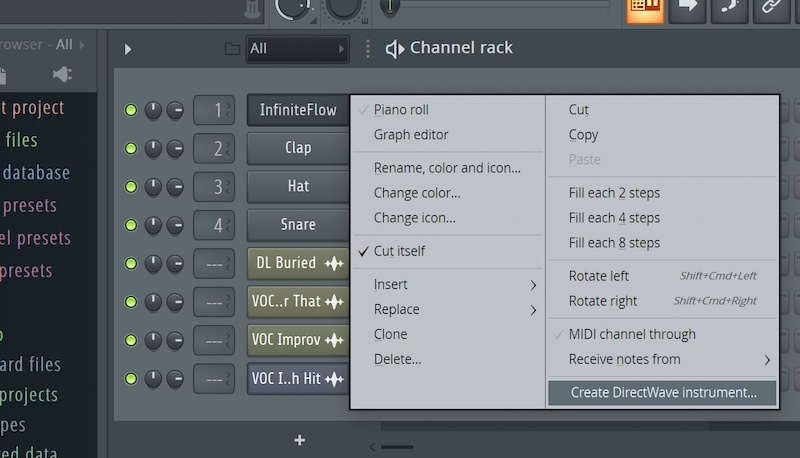Open the All channel filter dropdown
Screen dimensions: 800x458
(297, 49)
